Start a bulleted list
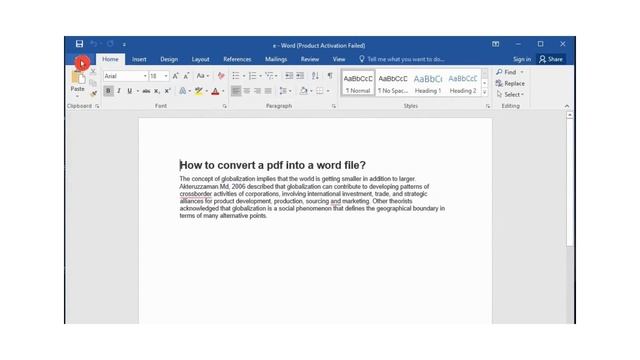The height and width of the screenshot is (360, 640). pos(236,76)
